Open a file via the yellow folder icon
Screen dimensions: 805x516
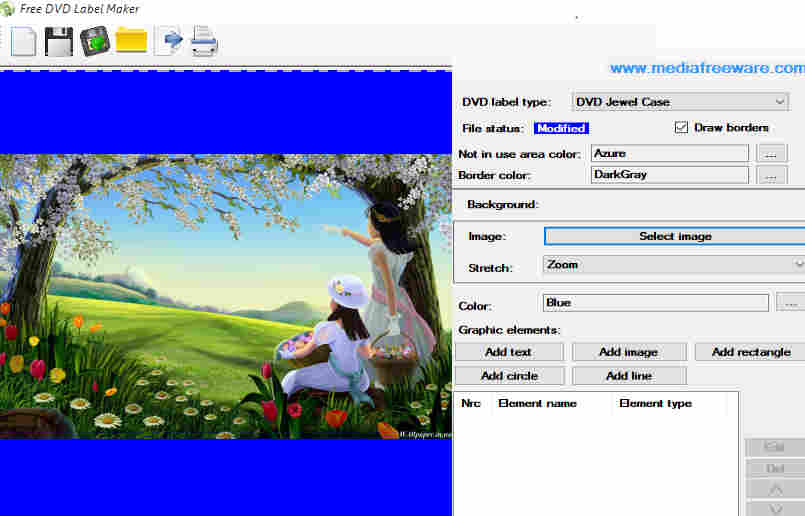[131, 41]
